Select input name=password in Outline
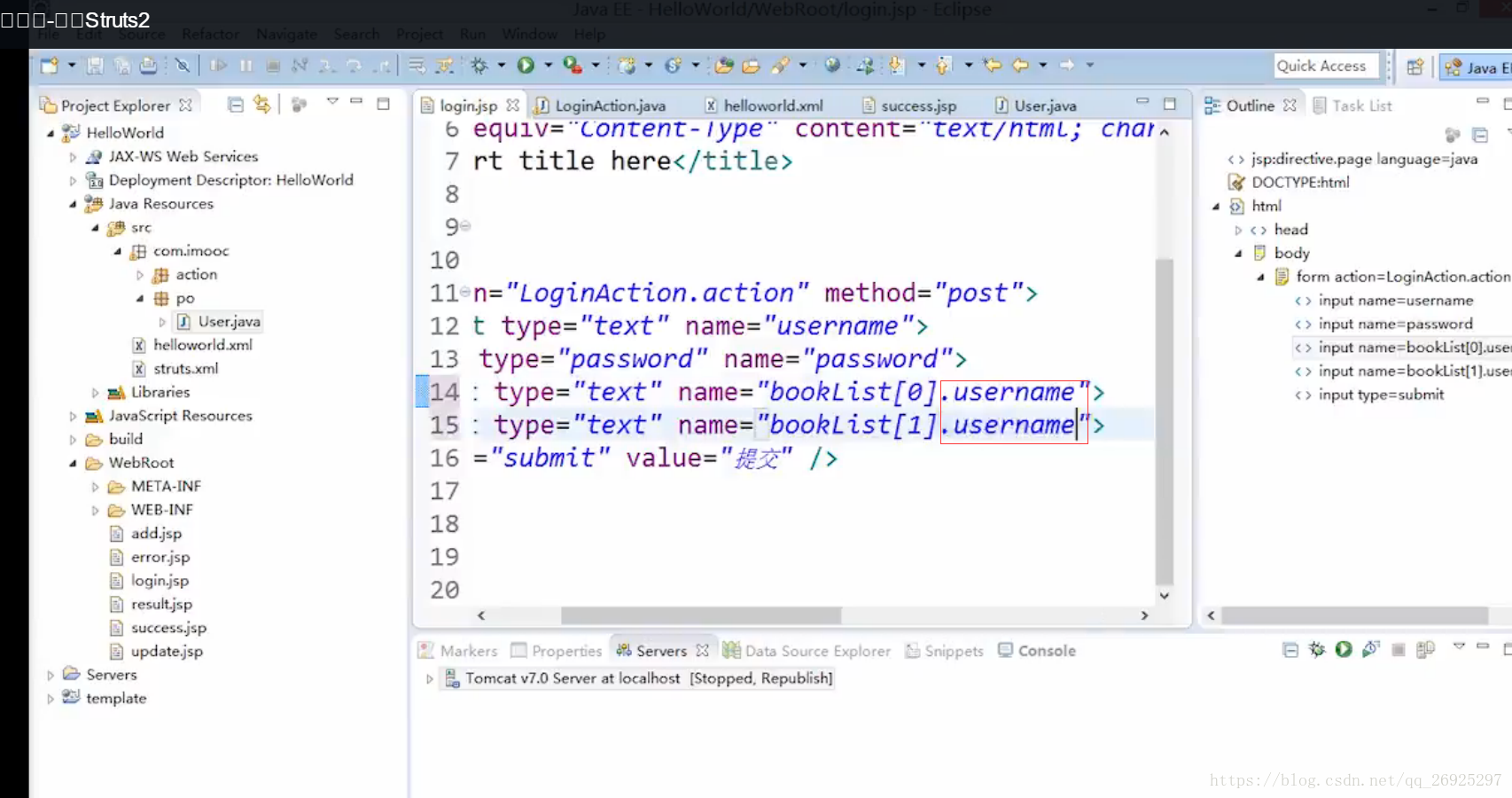This screenshot has width=1512, height=798. pyautogui.click(x=1384, y=324)
